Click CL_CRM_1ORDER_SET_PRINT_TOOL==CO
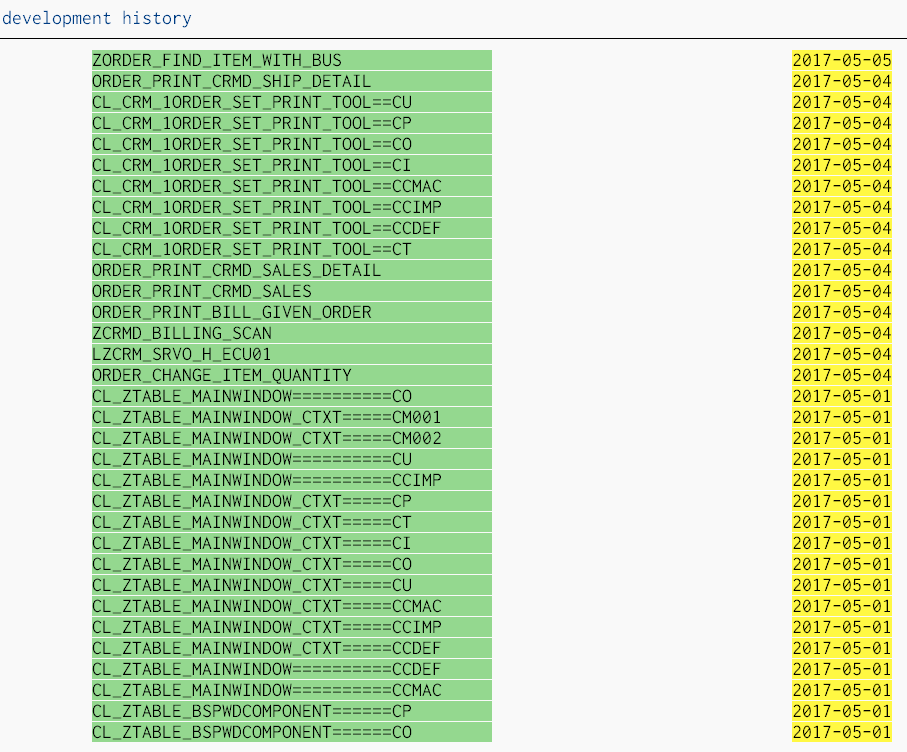The image size is (907, 752). (292, 144)
